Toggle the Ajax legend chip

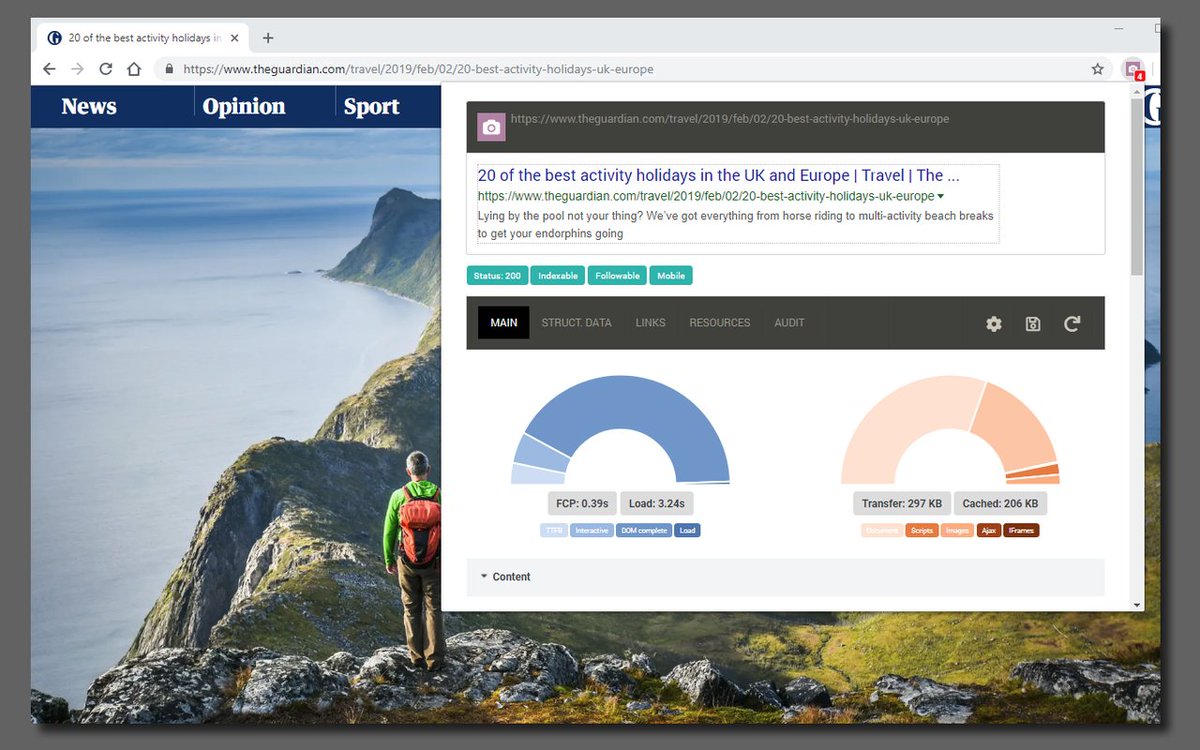988,530
